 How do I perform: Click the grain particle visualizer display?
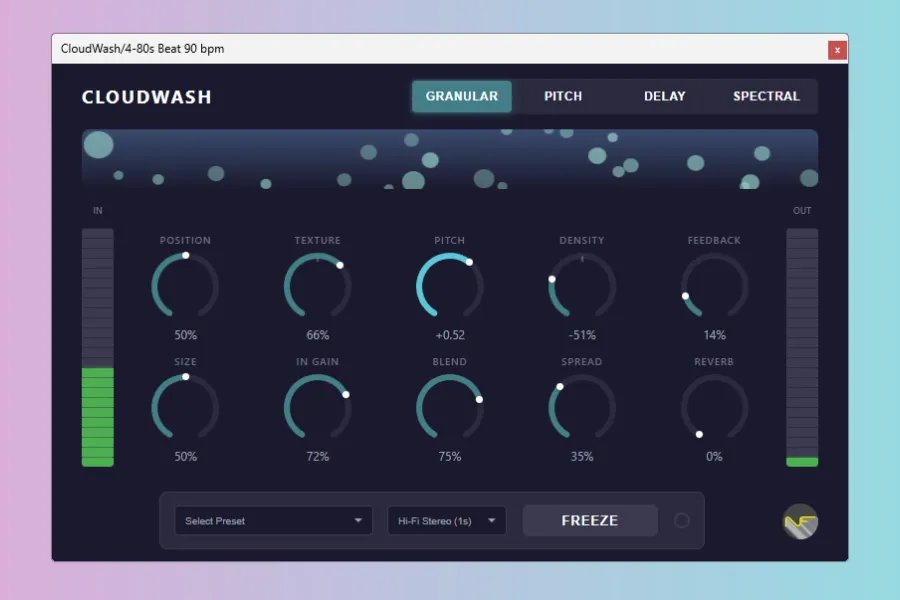tap(449, 160)
